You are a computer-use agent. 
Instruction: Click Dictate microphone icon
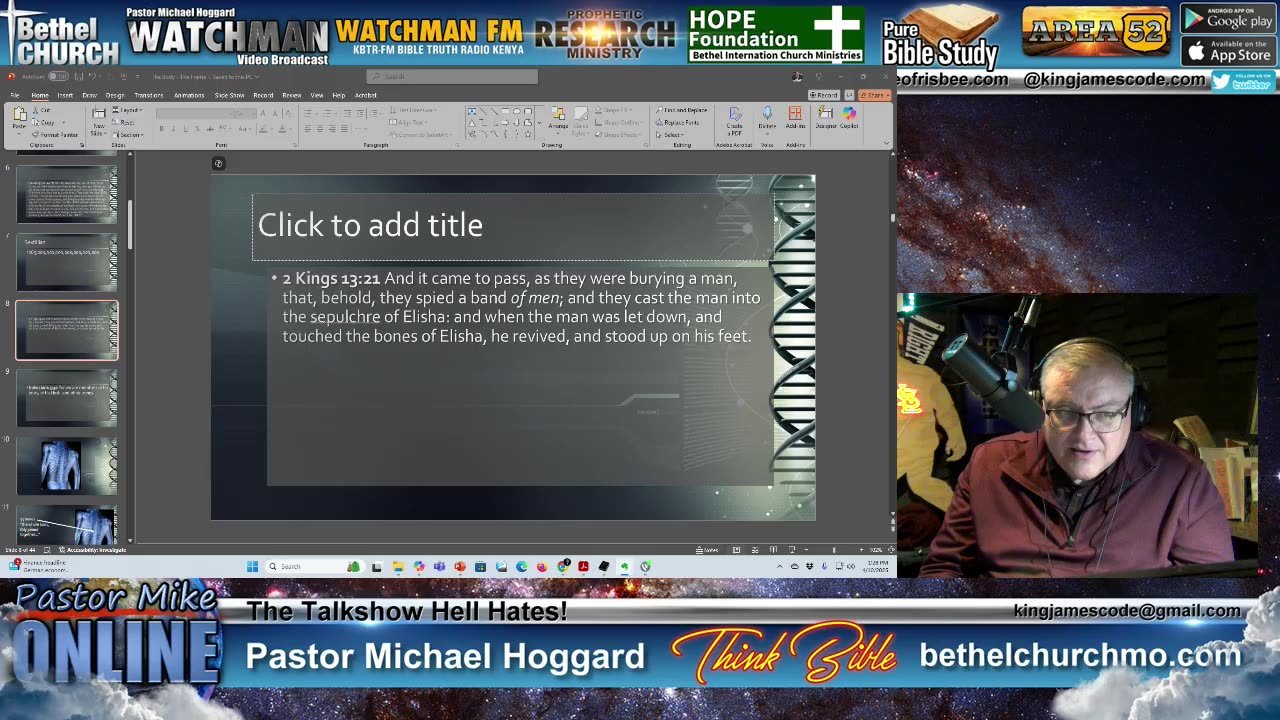pyautogui.click(x=767, y=114)
